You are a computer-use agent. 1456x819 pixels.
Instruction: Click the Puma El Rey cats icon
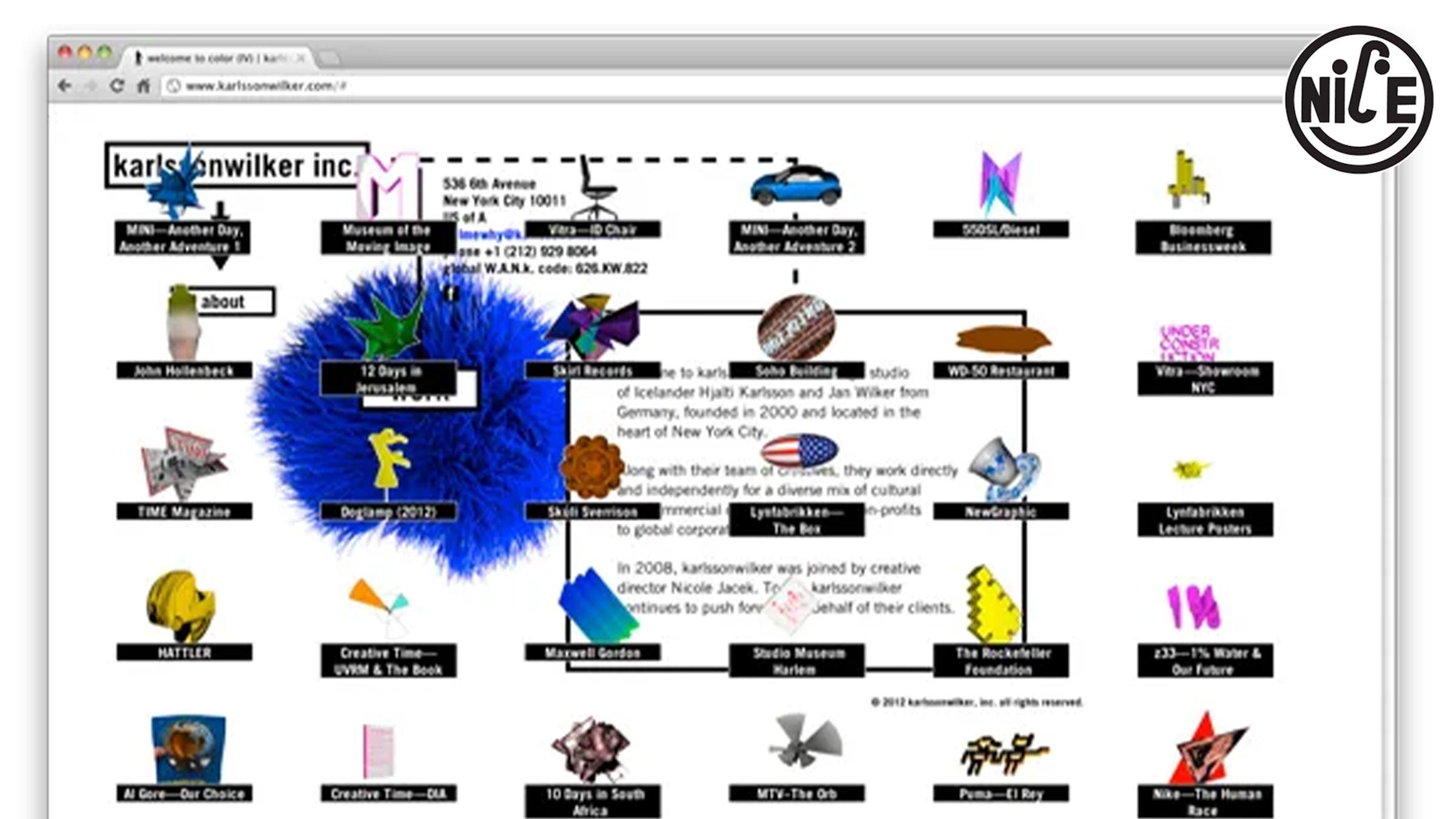coord(1003,755)
